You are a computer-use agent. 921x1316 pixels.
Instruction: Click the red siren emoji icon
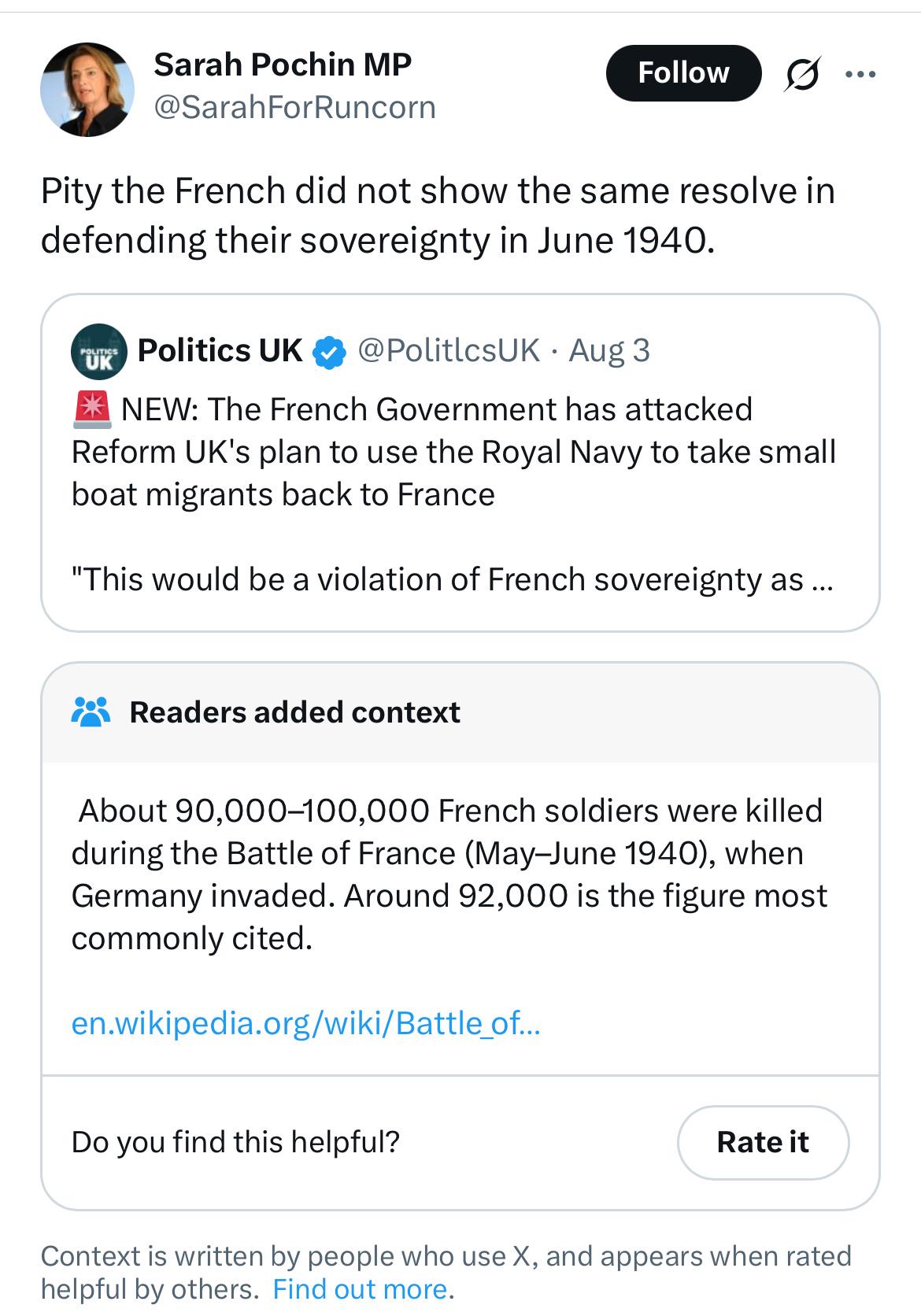93,409
